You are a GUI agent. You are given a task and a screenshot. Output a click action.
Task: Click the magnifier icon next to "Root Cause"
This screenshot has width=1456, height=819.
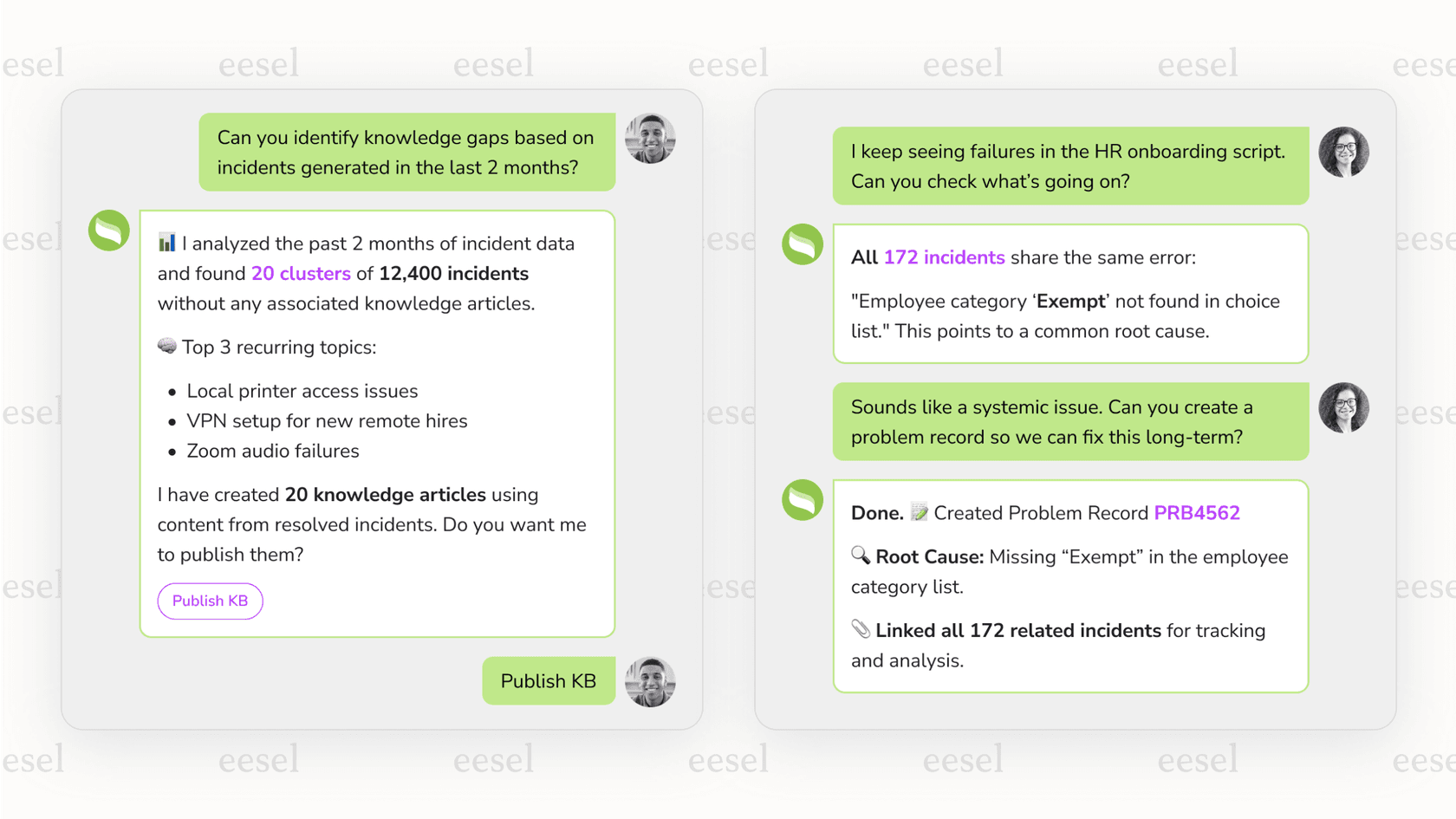click(860, 556)
